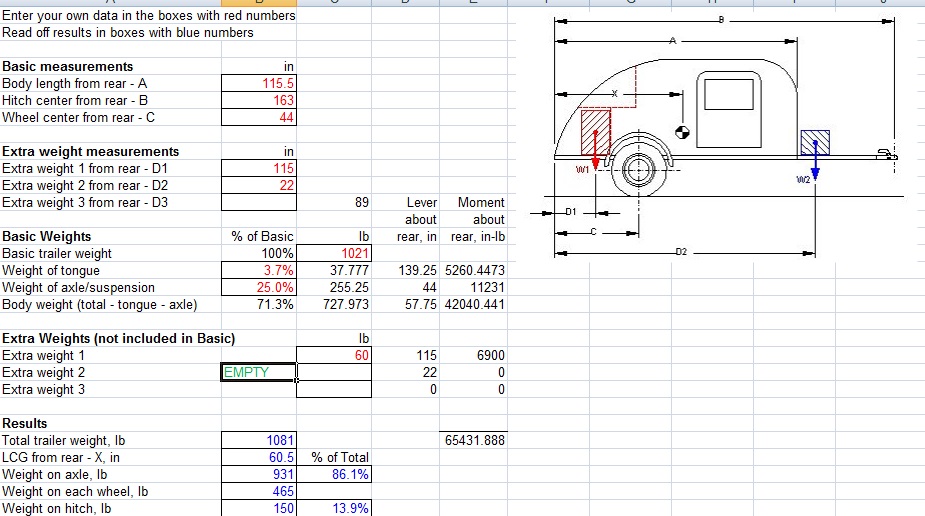Select the Extra weight 1 value 60

[334, 355]
